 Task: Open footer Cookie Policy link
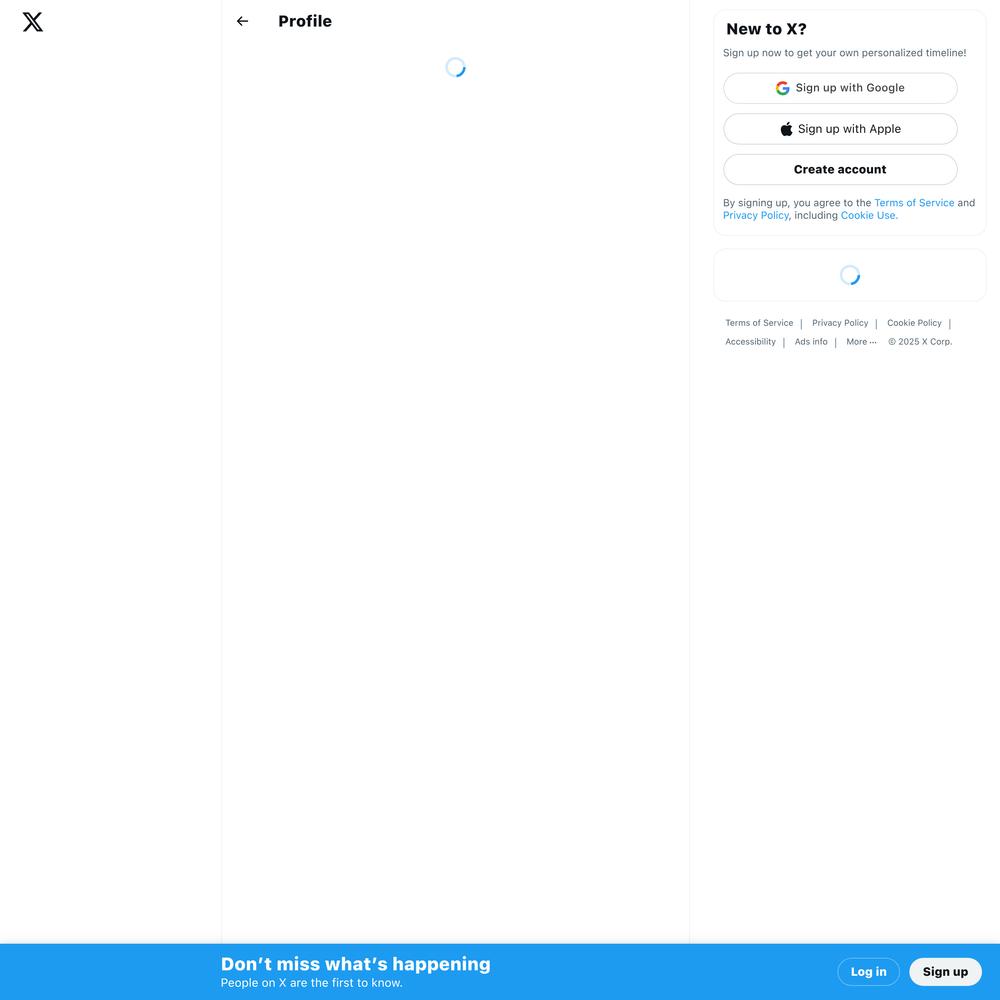(x=914, y=323)
